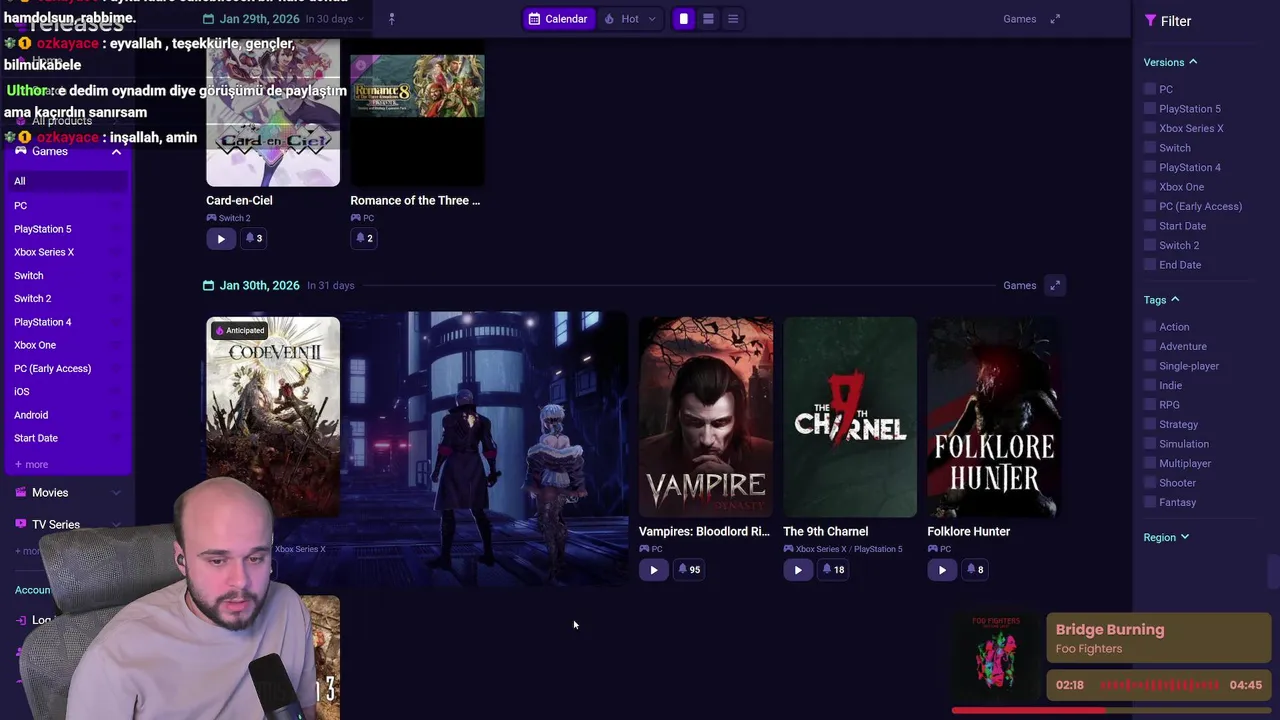Select compact list layout icon

tap(733, 19)
